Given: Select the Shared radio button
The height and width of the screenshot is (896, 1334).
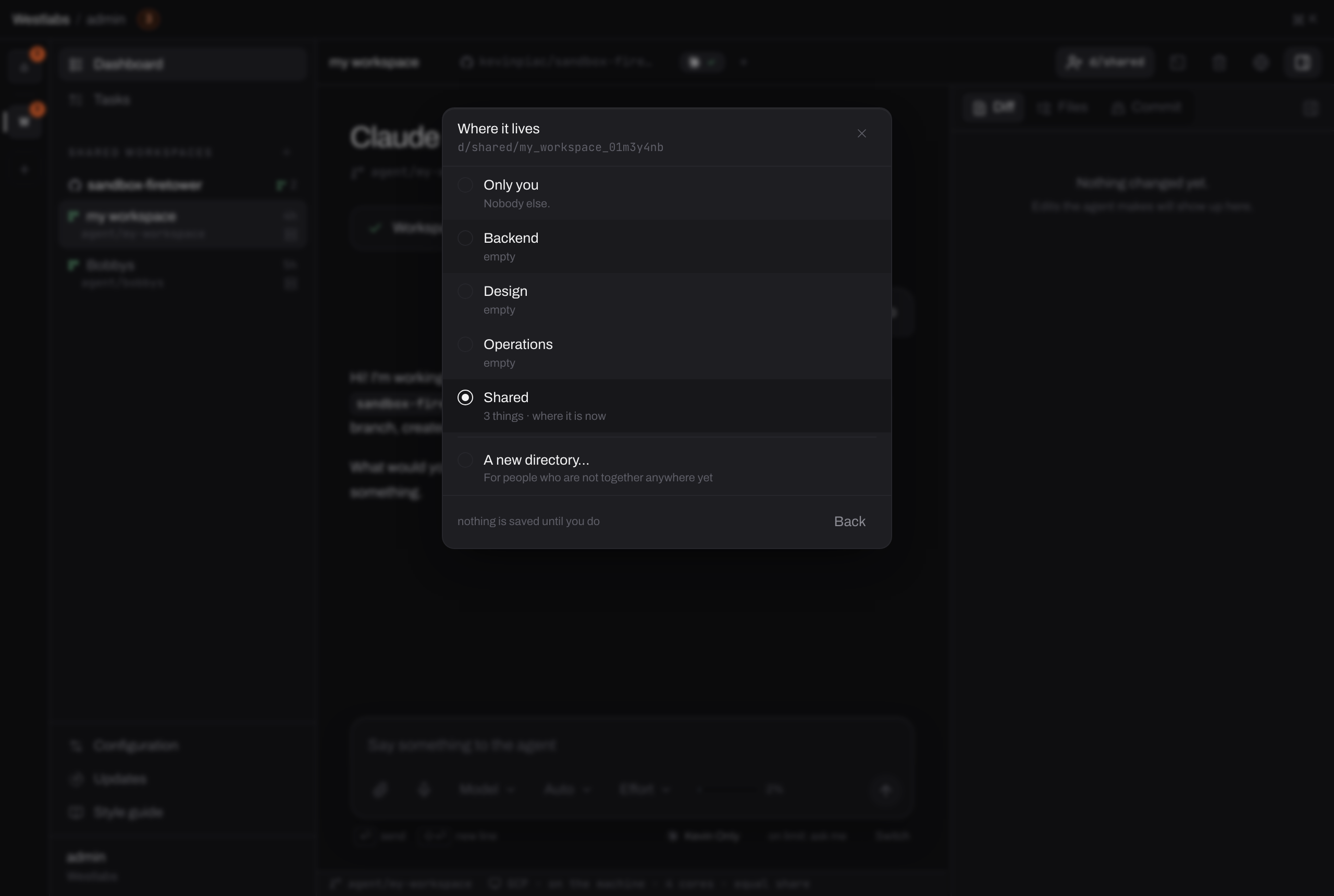Looking at the screenshot, I should click(x=465, y=397).
